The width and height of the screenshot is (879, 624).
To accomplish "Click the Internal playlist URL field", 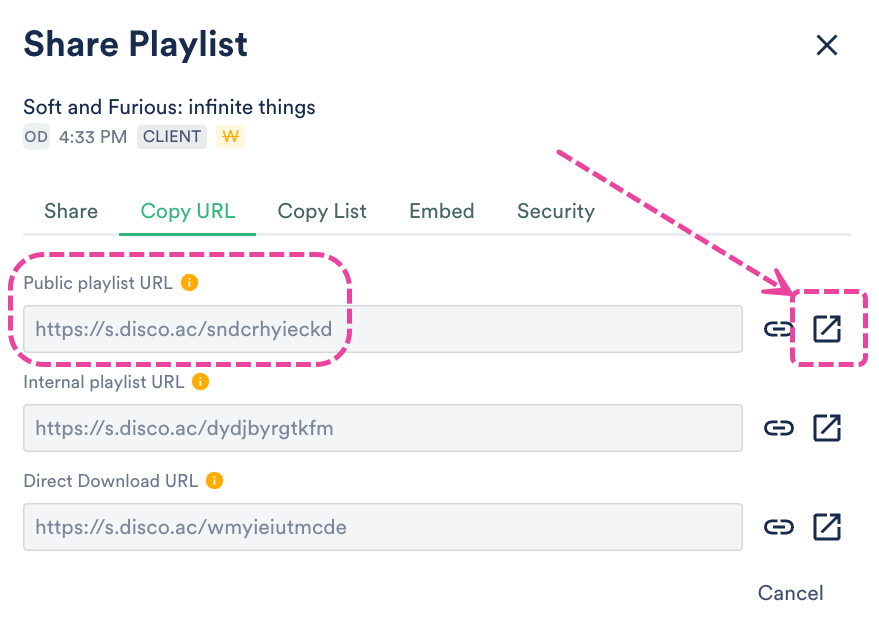I will pos(382,428).
